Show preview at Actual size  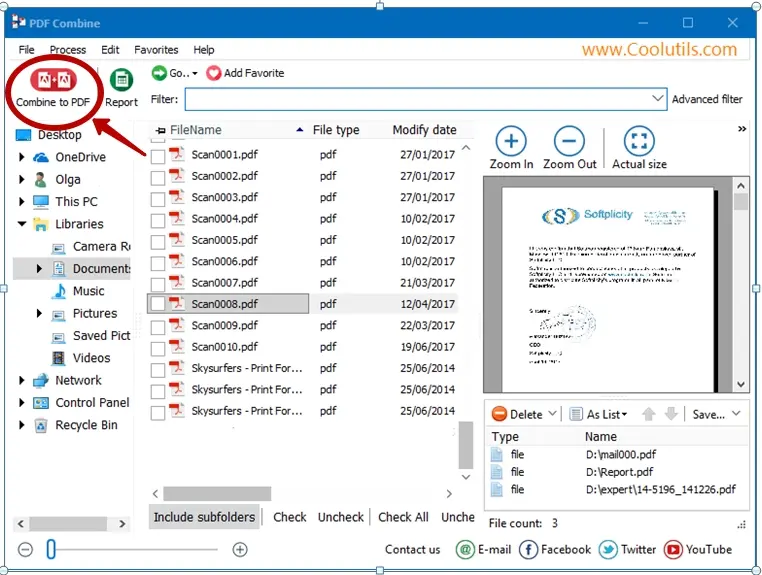point(639,141)
